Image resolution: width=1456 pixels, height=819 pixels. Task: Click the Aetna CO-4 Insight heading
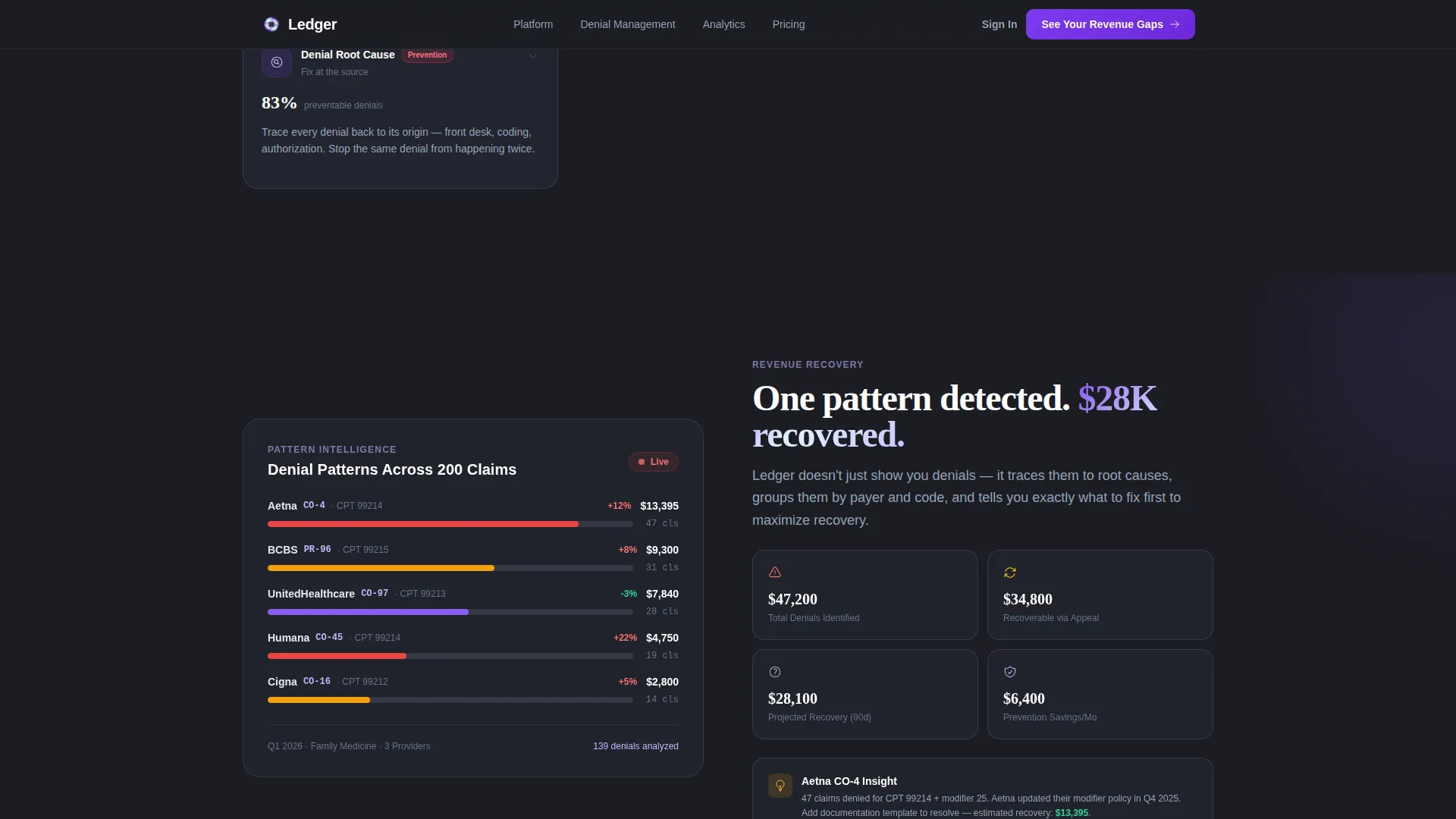coord(849,781)
